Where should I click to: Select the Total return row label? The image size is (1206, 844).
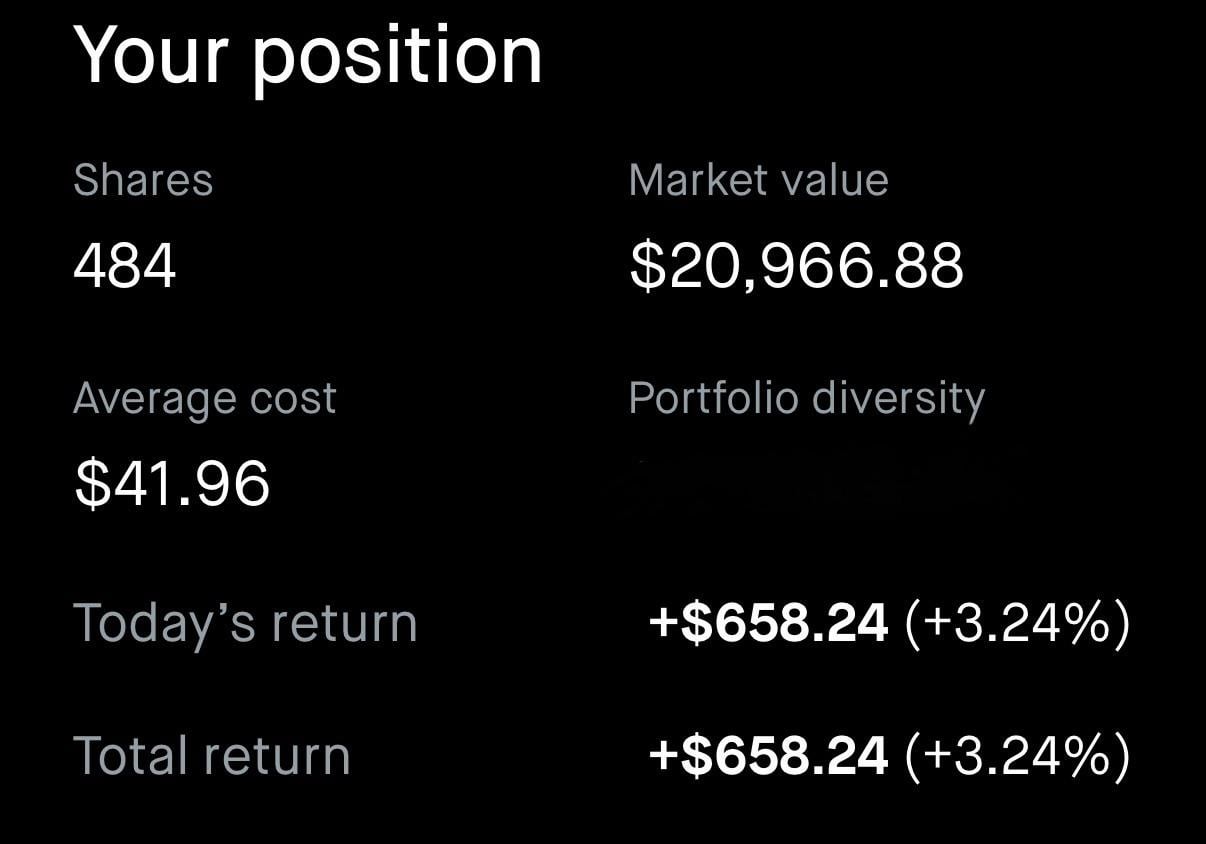pos(212,755)
